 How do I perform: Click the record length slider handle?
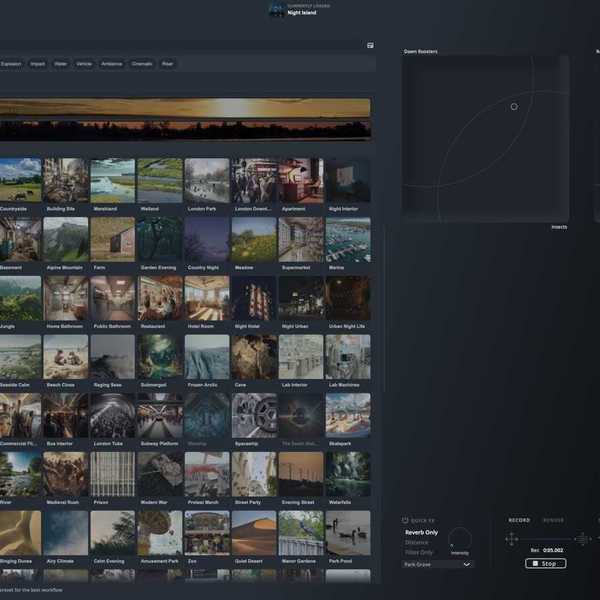[x=581, y=539]
